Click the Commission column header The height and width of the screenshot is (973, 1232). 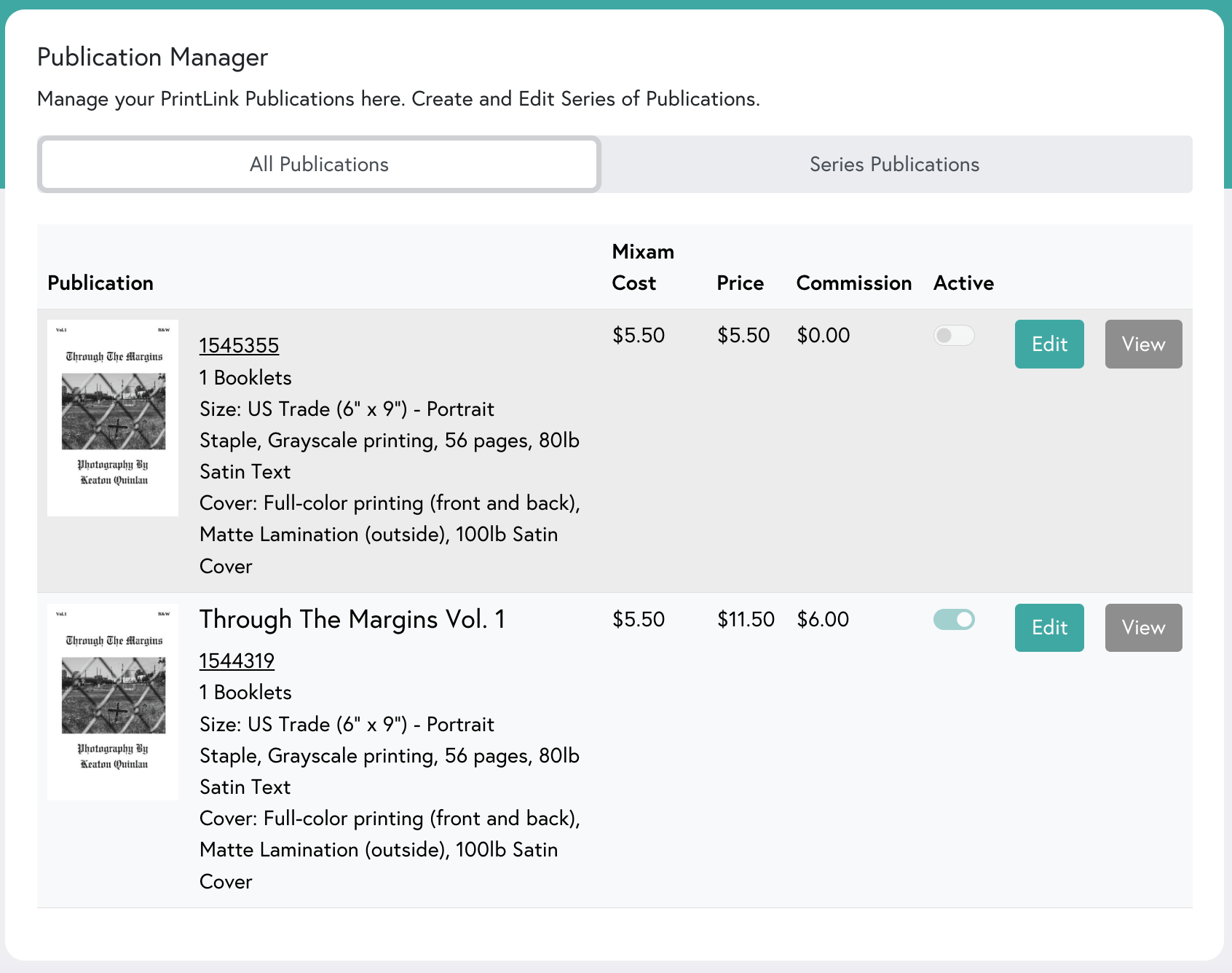853,283
